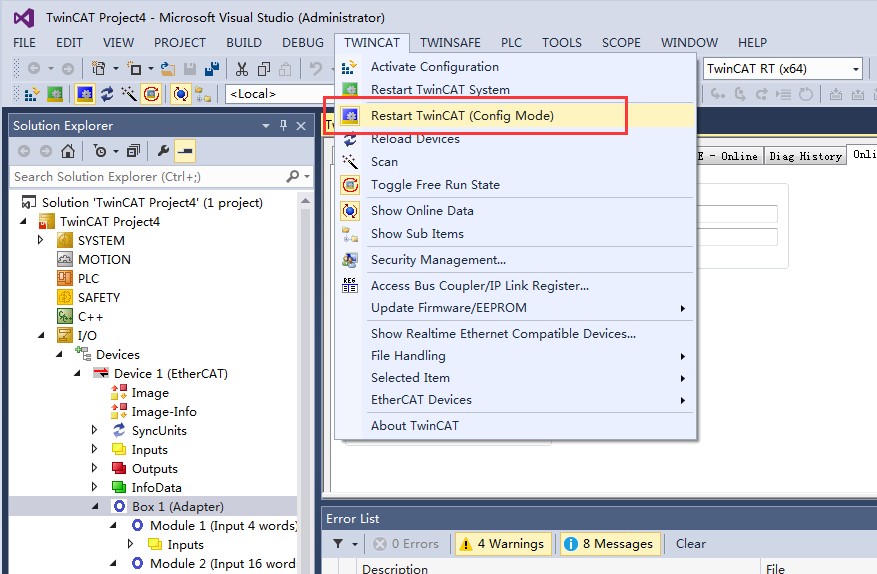This screenshot has height=574, width=877.
Task: Collapse the TwinCAT Project4 tree node
Action: pos(23,222)
